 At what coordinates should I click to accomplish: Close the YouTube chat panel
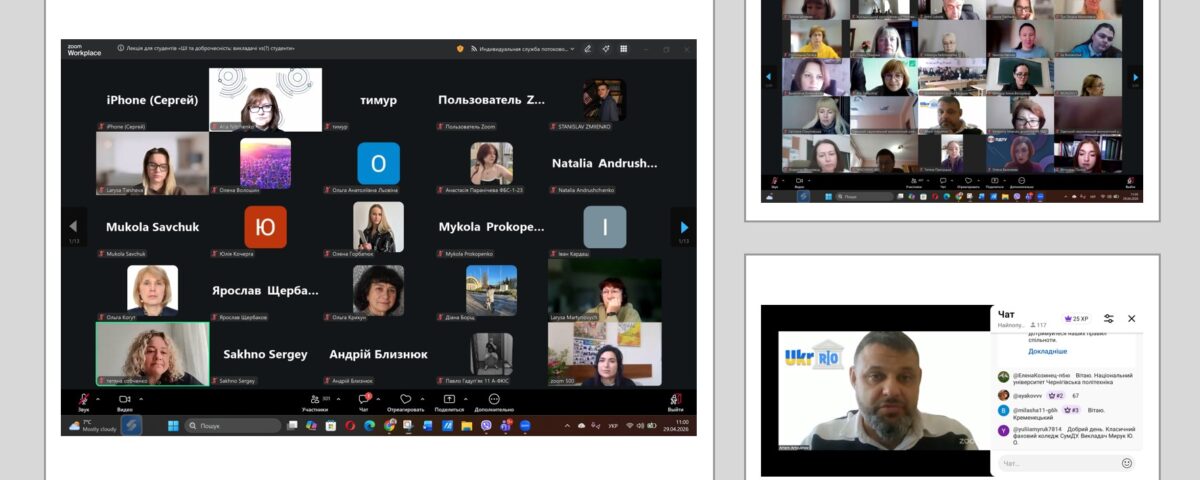point(1132,318)
